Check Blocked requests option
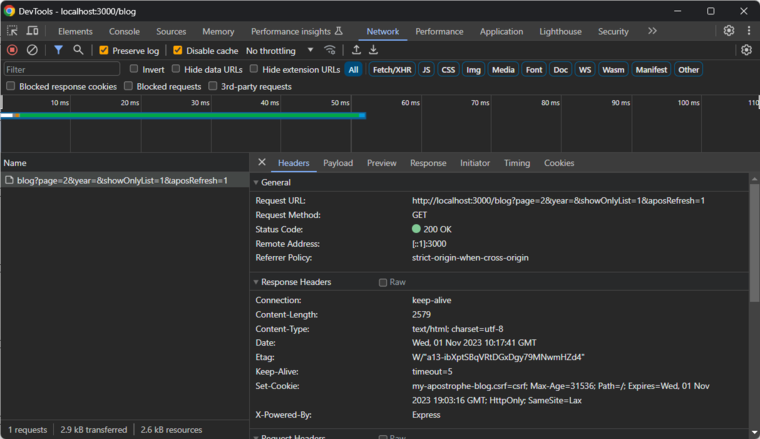 (x=128, y=86)
